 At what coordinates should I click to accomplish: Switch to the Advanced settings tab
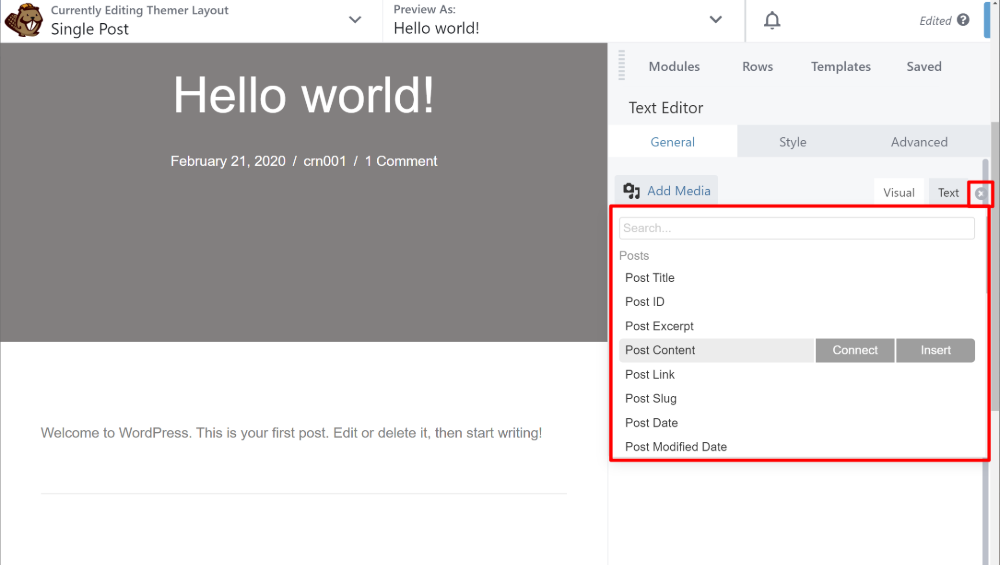[x=919, y=142]
